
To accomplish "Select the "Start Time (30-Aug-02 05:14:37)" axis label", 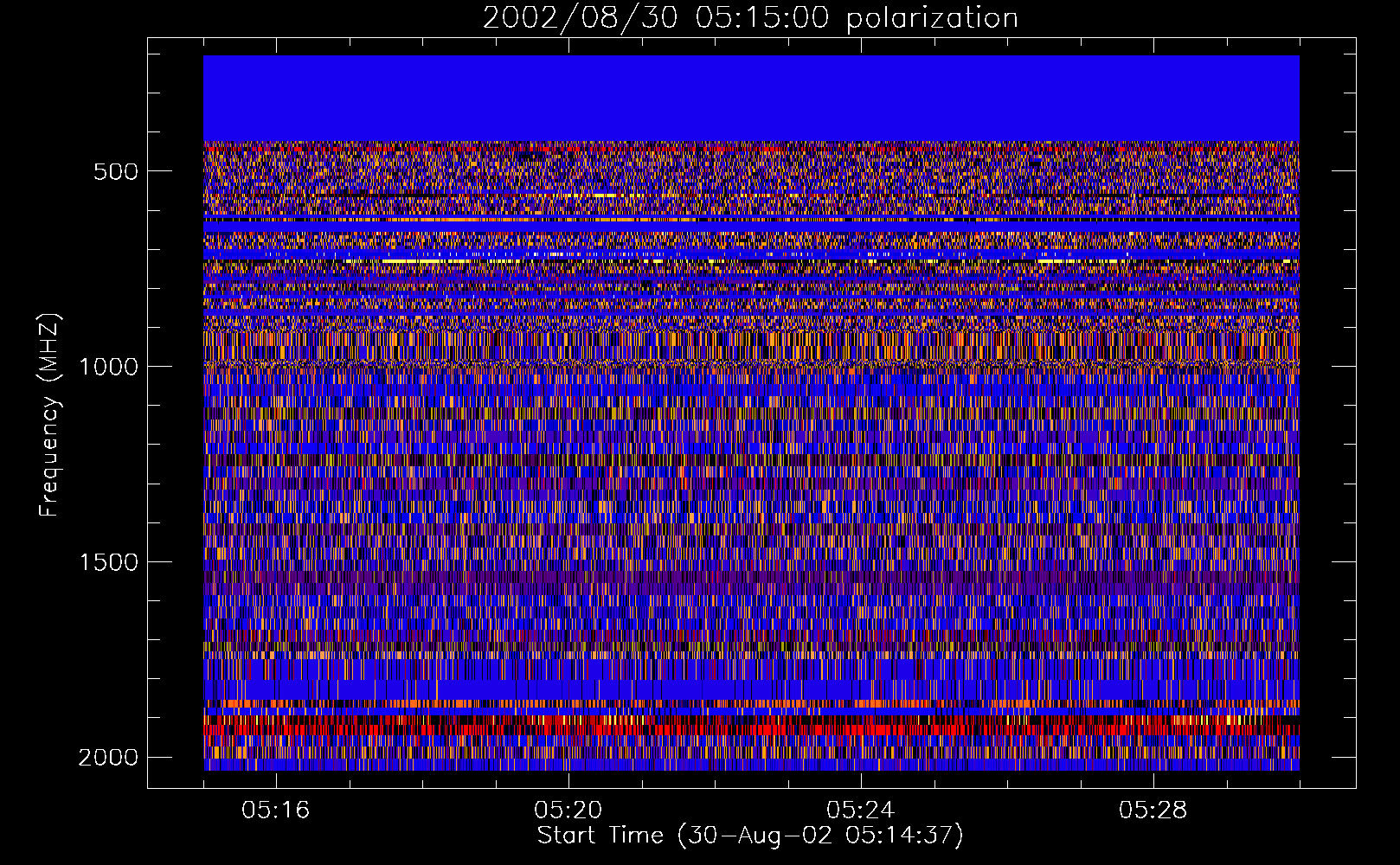I will coord(750,836).
